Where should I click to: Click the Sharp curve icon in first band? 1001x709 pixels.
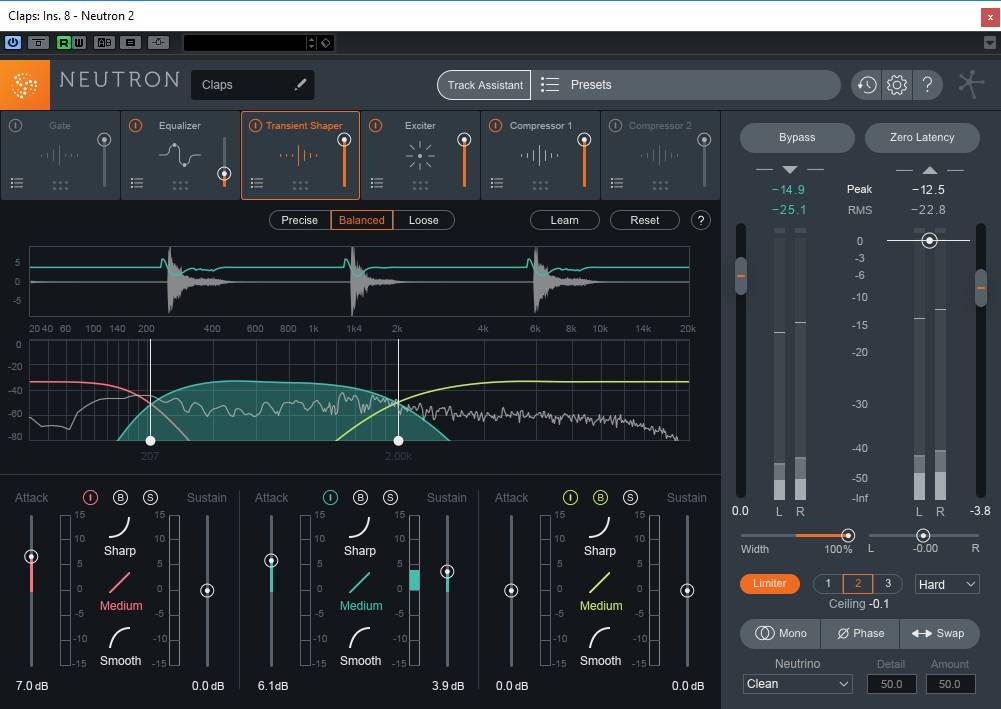[120, 527]
